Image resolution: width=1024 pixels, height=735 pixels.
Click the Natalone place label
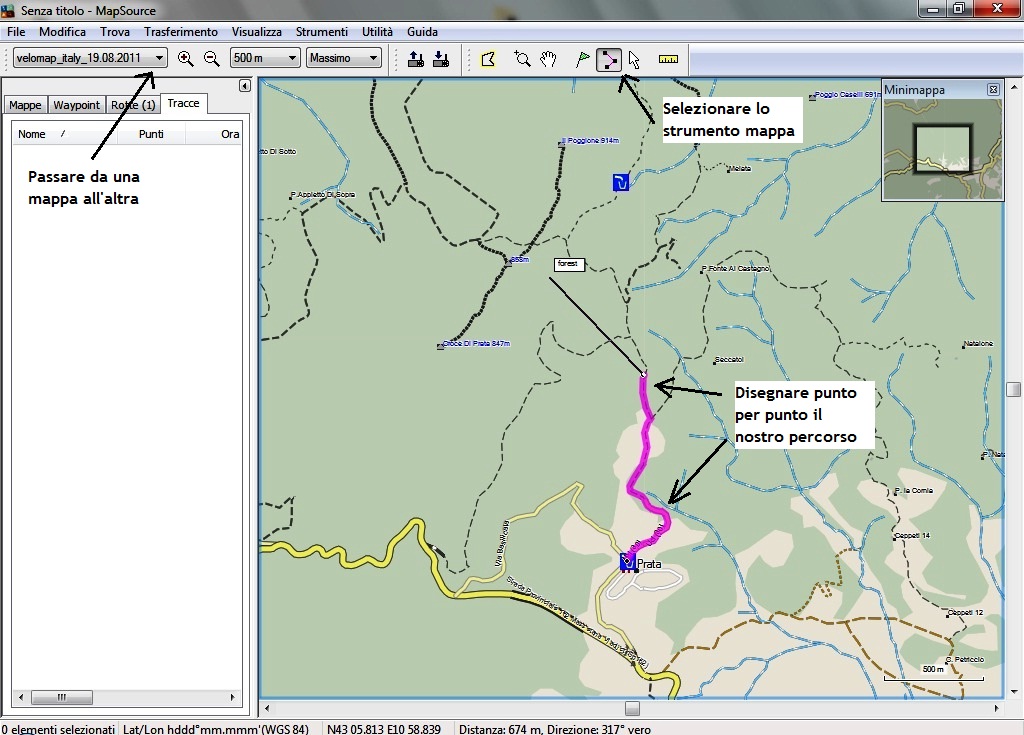[978, 344]
